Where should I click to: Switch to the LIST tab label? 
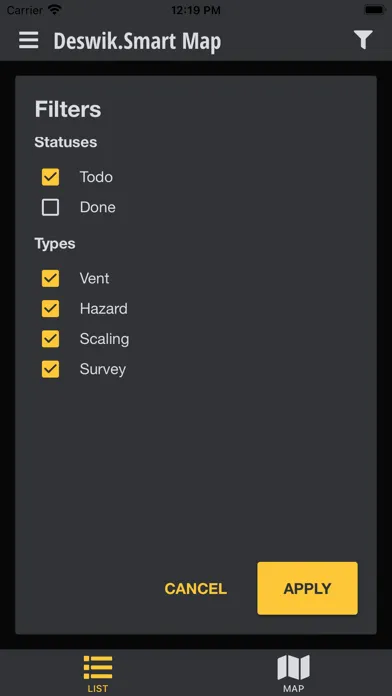[98, 688]
